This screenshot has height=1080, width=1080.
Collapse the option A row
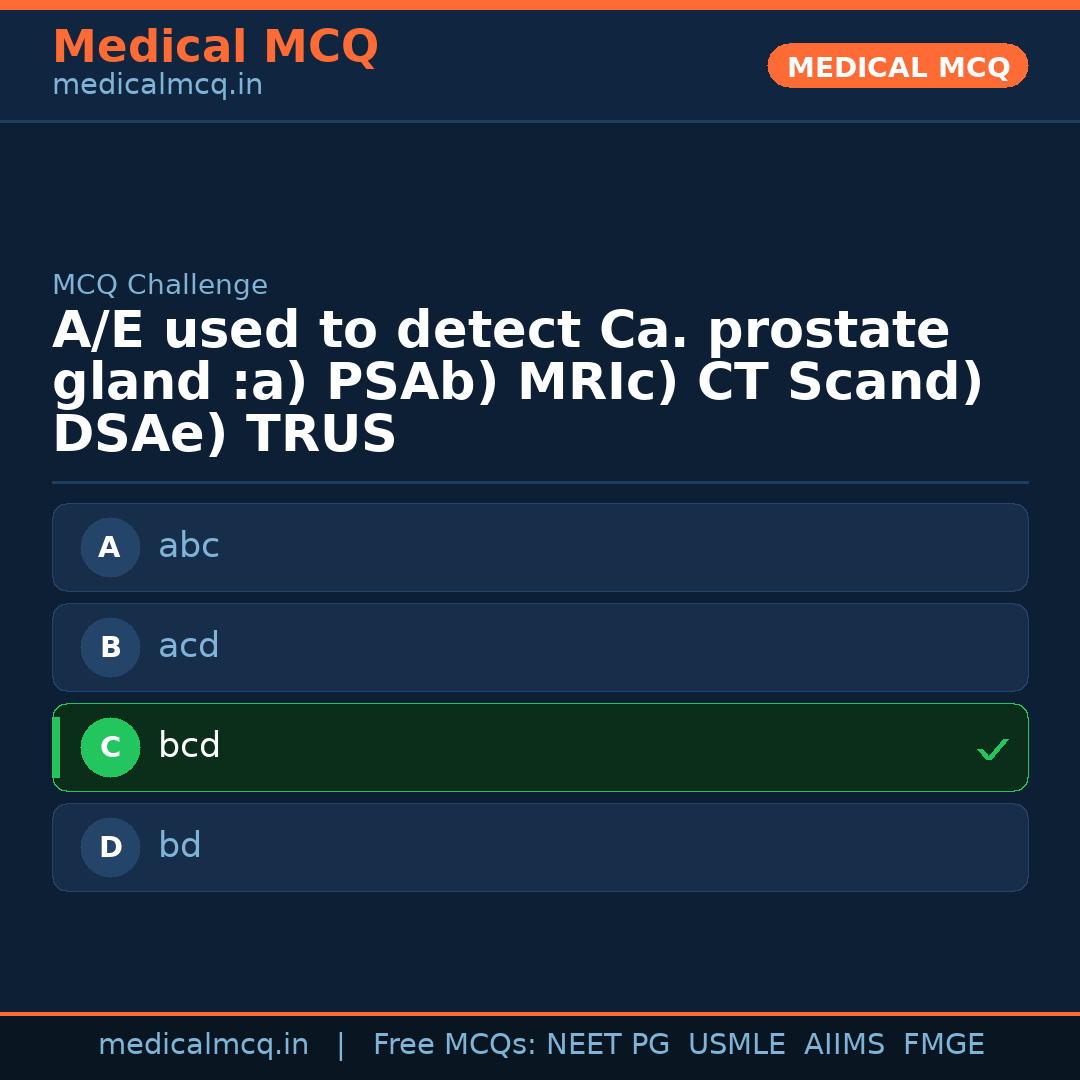540,547
